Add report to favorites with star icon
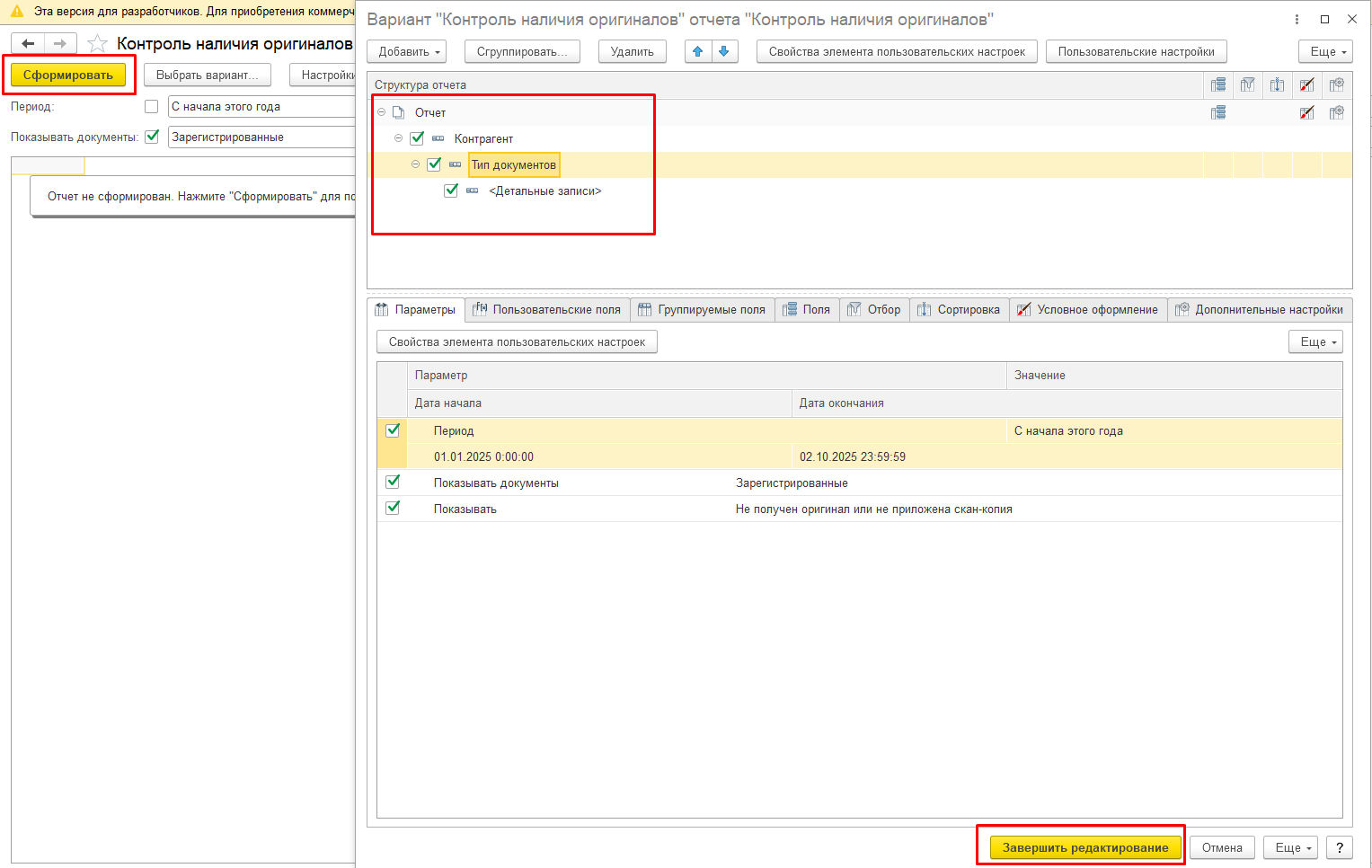This screenshot has height=868, width=1372. (97, 44)
